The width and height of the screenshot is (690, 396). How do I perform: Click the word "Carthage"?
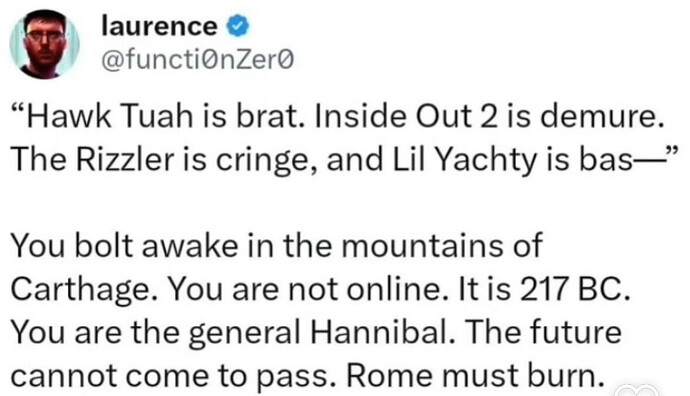pos(81,290)
